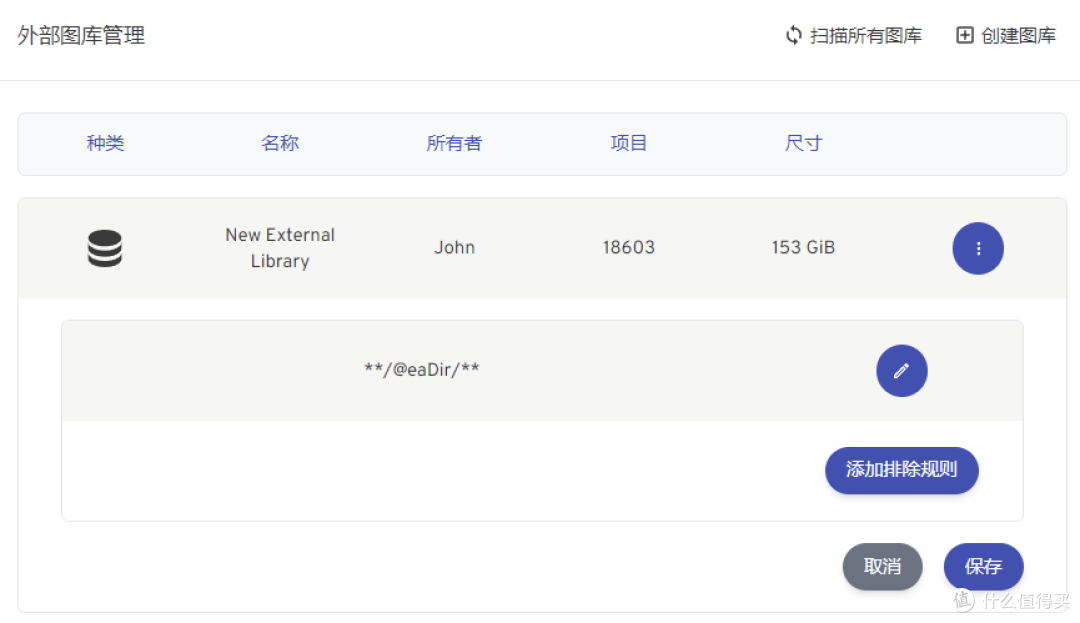Click the 名称 column header
Screen dimensions: 1080x623
280,143
